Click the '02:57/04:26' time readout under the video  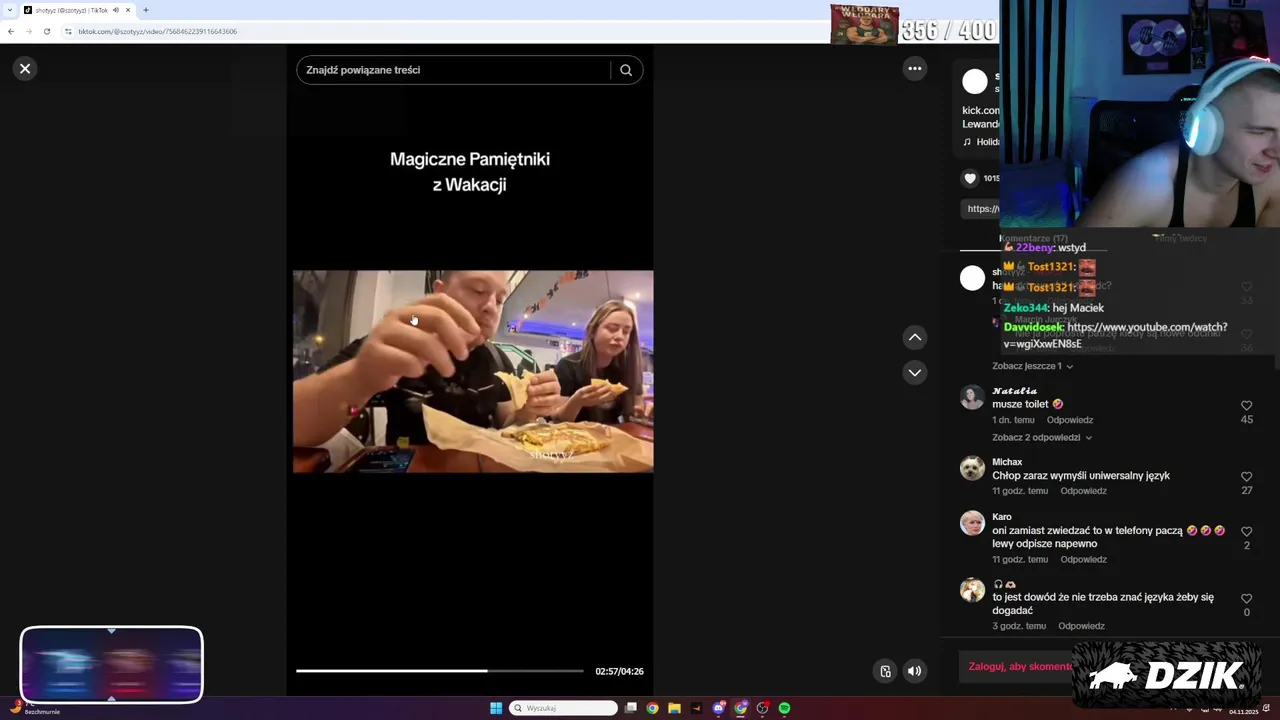pos(619,672)
